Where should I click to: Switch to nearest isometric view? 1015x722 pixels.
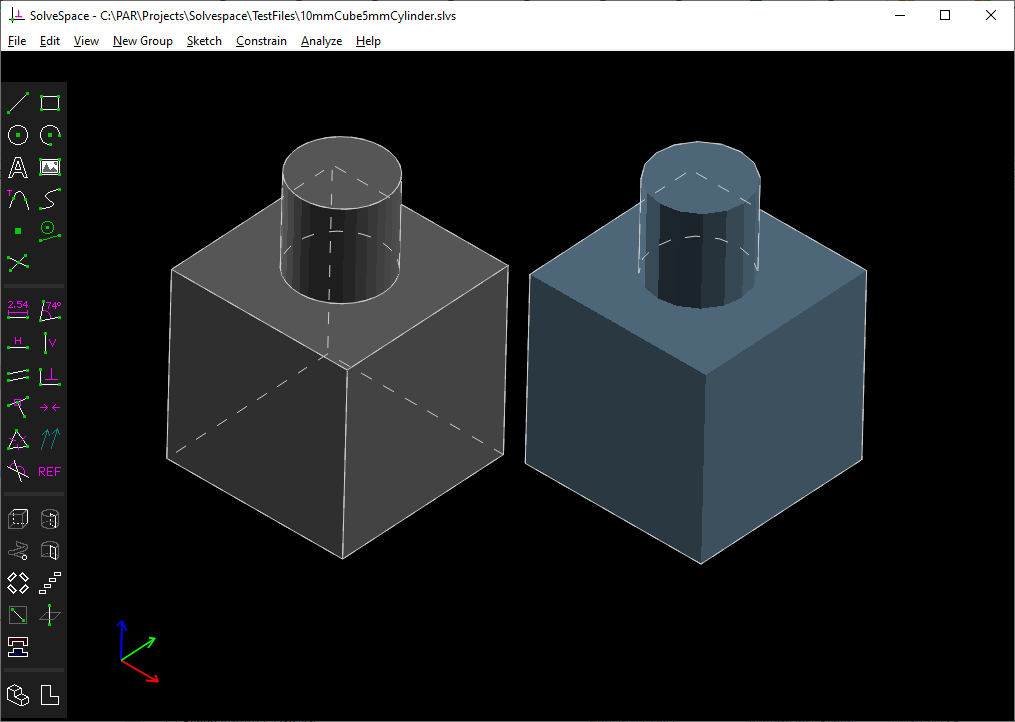coord(17,695)
